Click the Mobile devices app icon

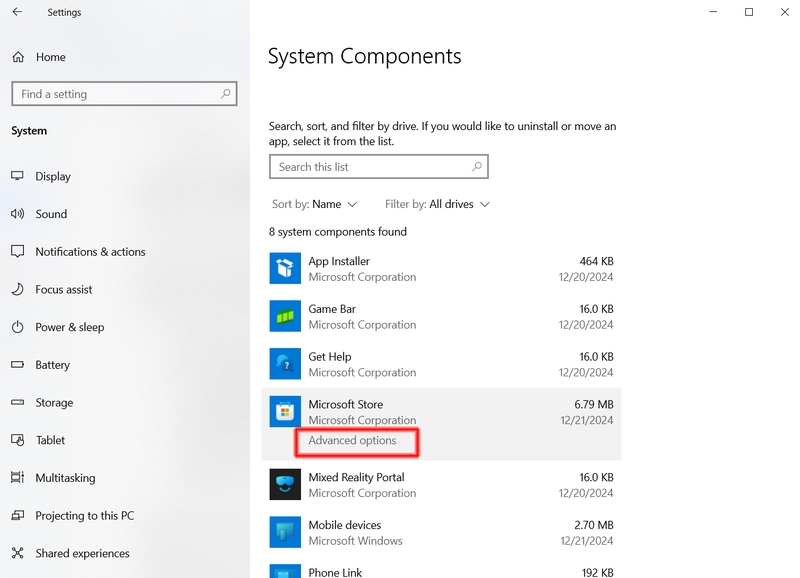click(285, 532)
